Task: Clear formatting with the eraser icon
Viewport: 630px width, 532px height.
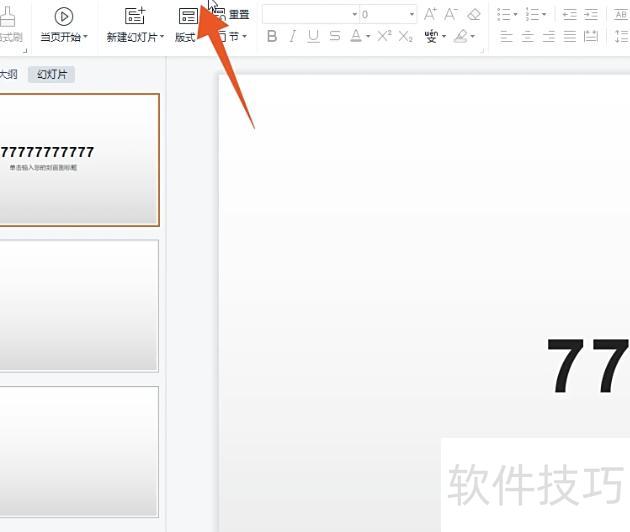Action: [474, 14]
